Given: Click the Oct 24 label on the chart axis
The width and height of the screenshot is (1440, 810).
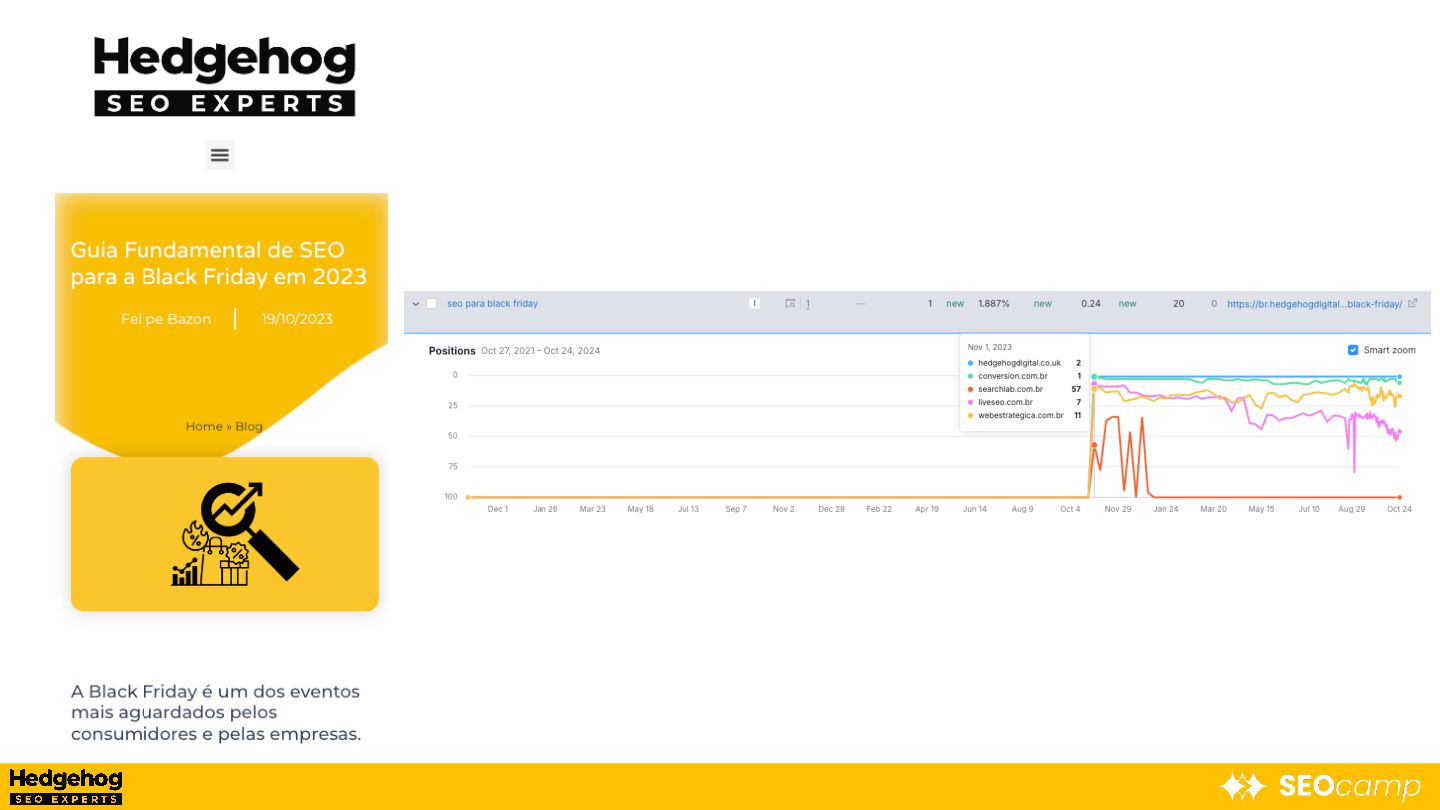Looking at the screenshot, I should pos(1398,509).
